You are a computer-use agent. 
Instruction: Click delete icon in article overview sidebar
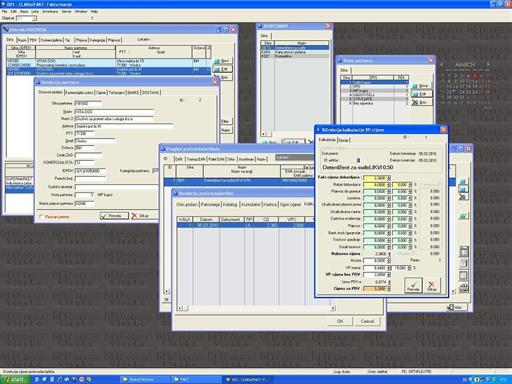pyautogui.click(x=463, y=197)
